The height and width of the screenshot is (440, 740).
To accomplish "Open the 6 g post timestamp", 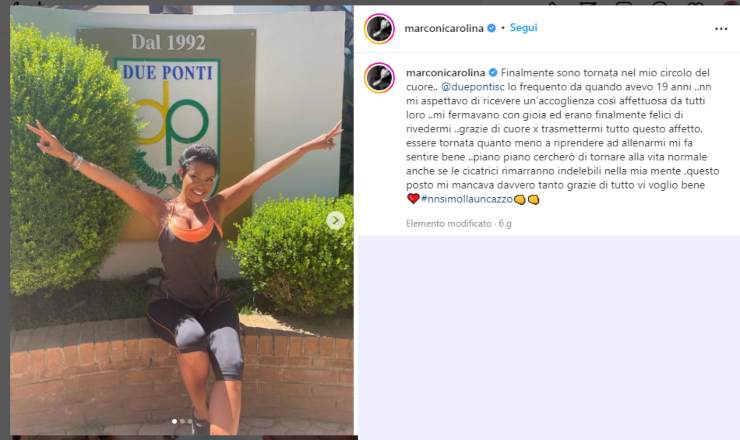I will [x=505, y=223].
